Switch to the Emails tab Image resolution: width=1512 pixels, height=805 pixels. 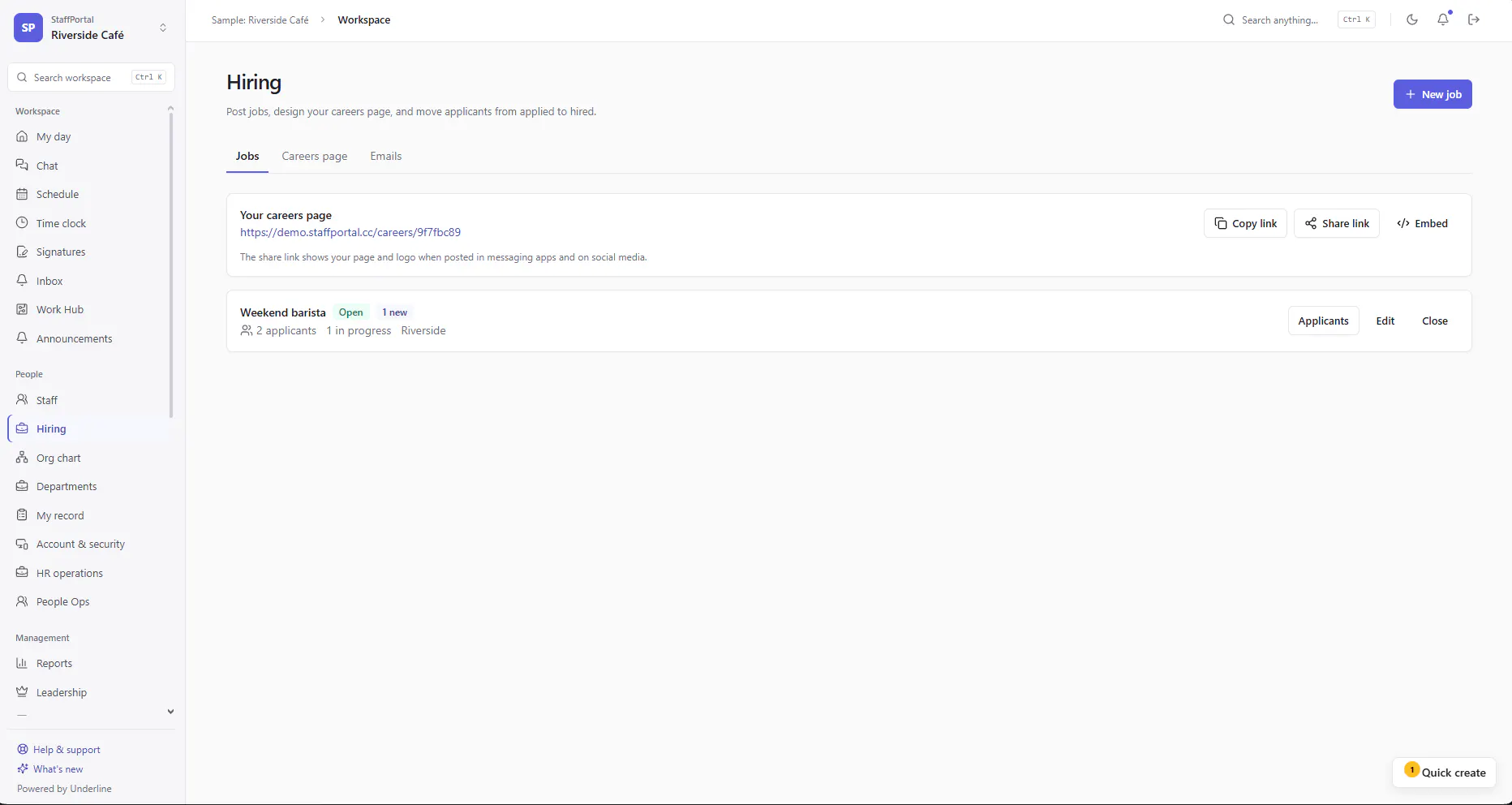point(386,156)
